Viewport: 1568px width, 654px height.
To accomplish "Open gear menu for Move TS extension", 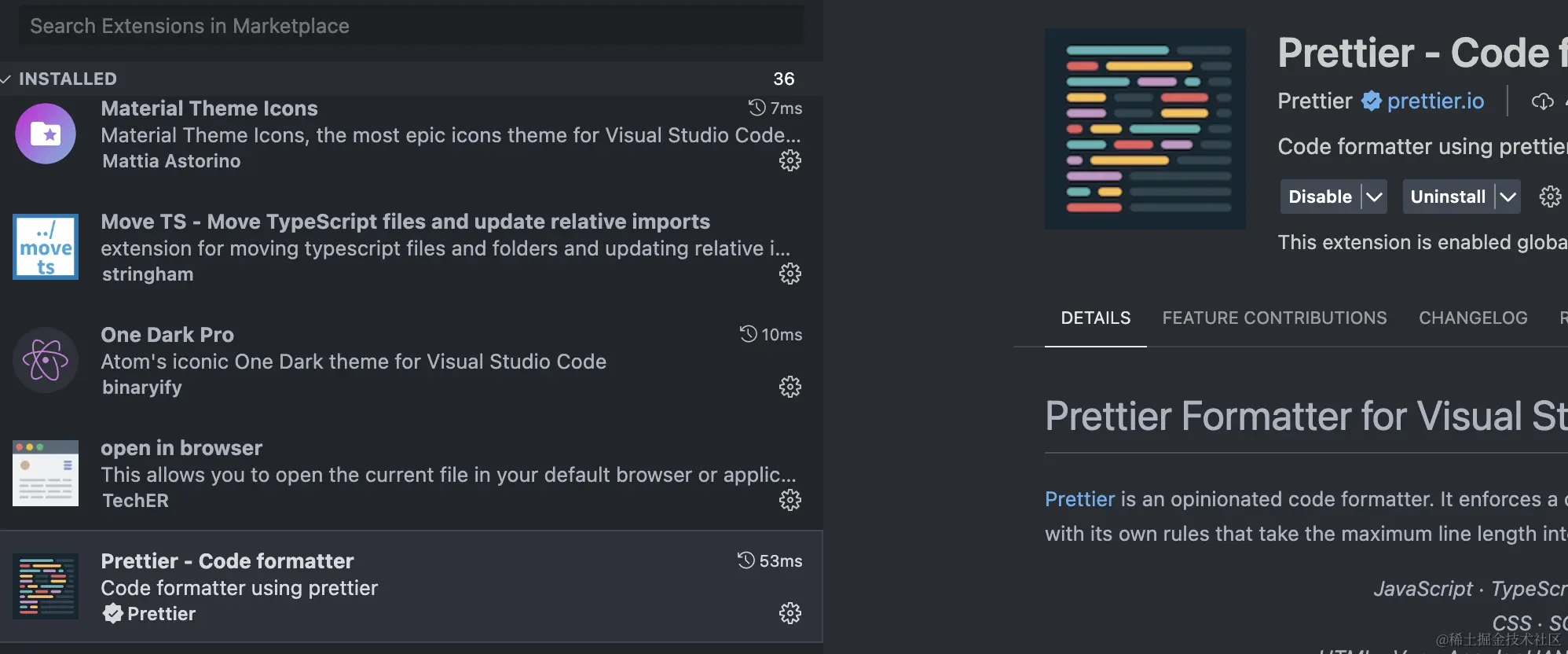I will (789, 274).
